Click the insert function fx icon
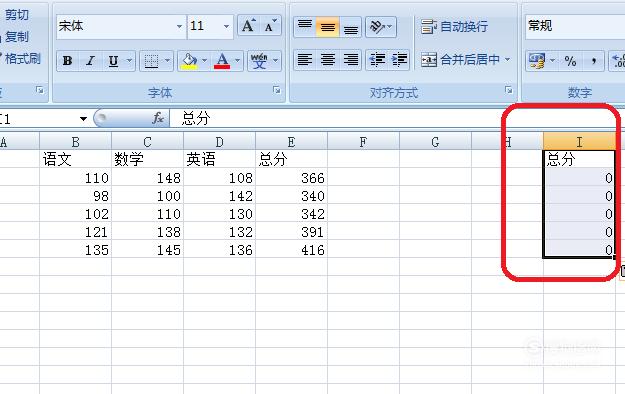 [x=158, y=118]
